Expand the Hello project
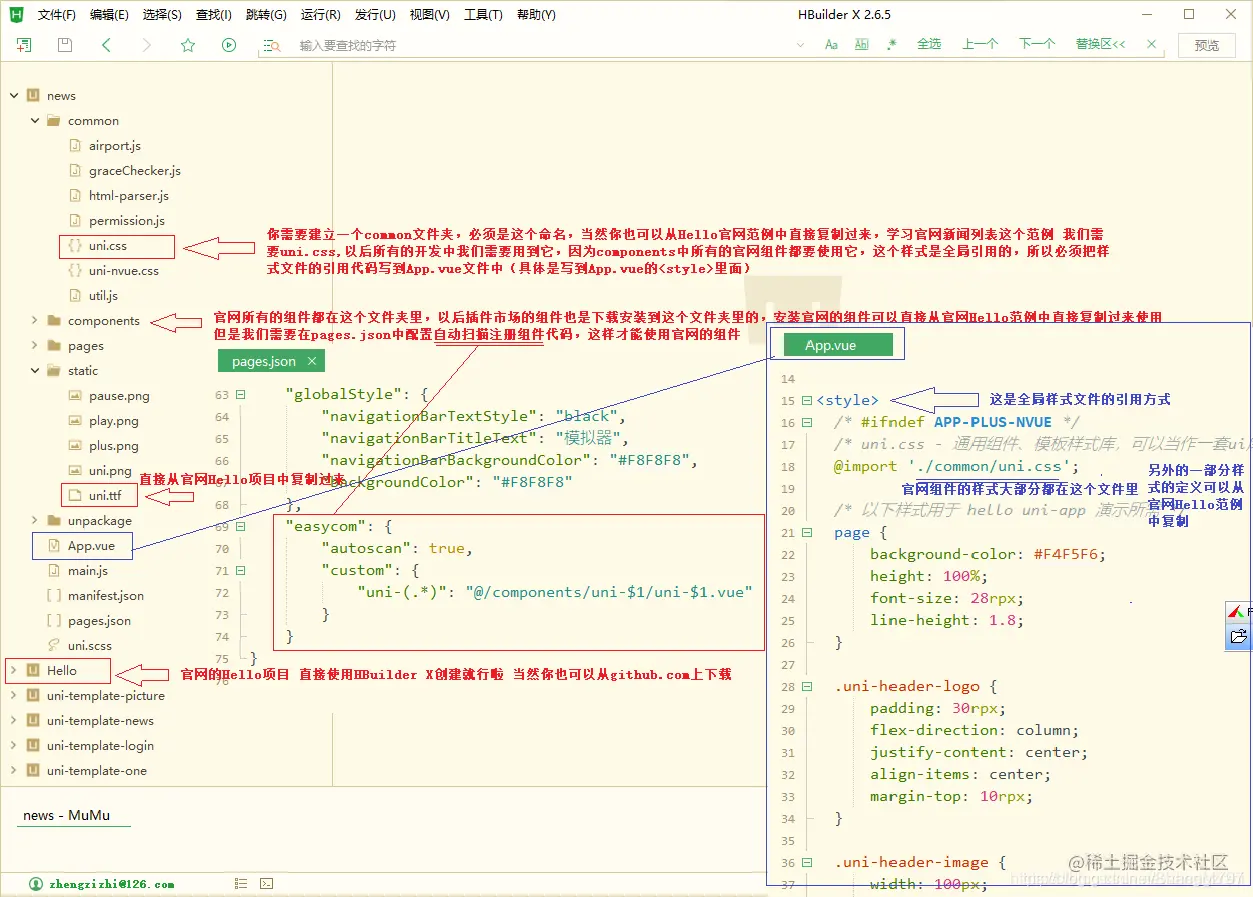Image resolution: width=1253 pixels, height=897 pixels. tap(14, 671)
